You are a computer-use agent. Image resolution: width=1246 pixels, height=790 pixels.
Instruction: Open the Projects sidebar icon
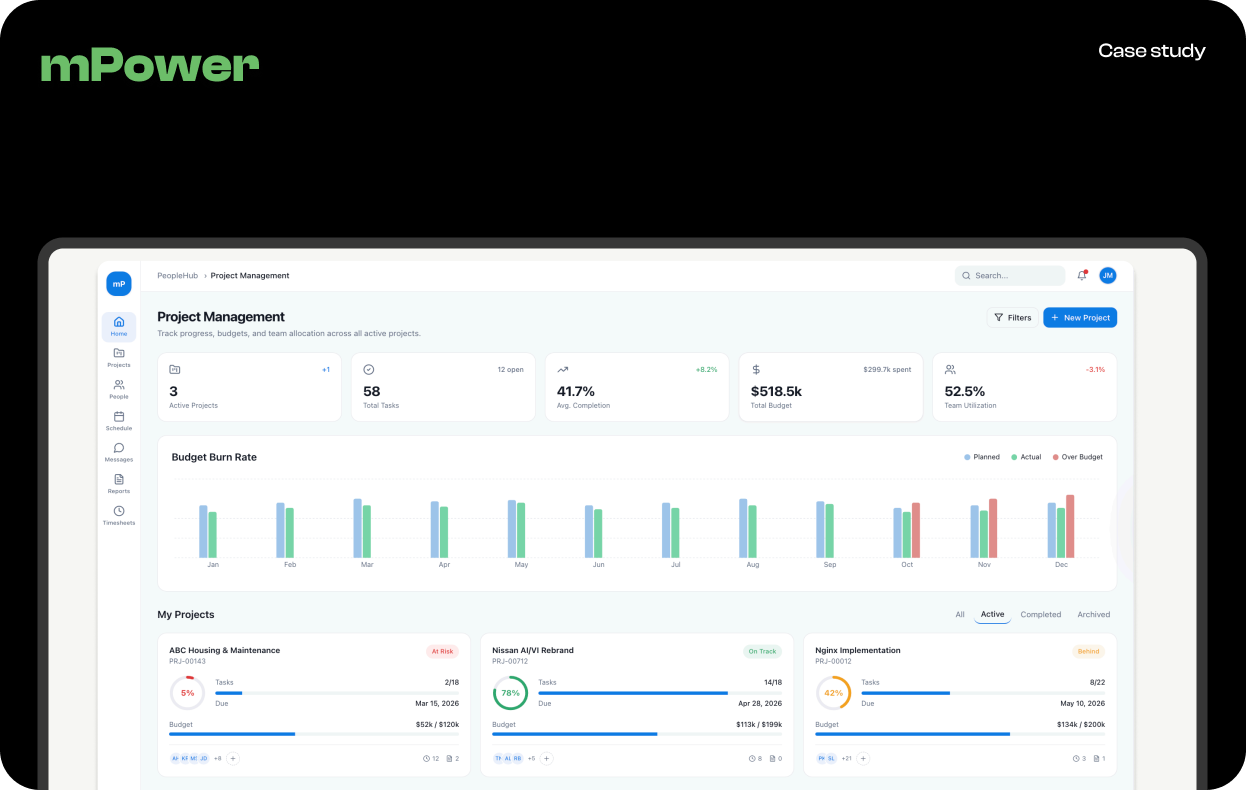point(119,357)
